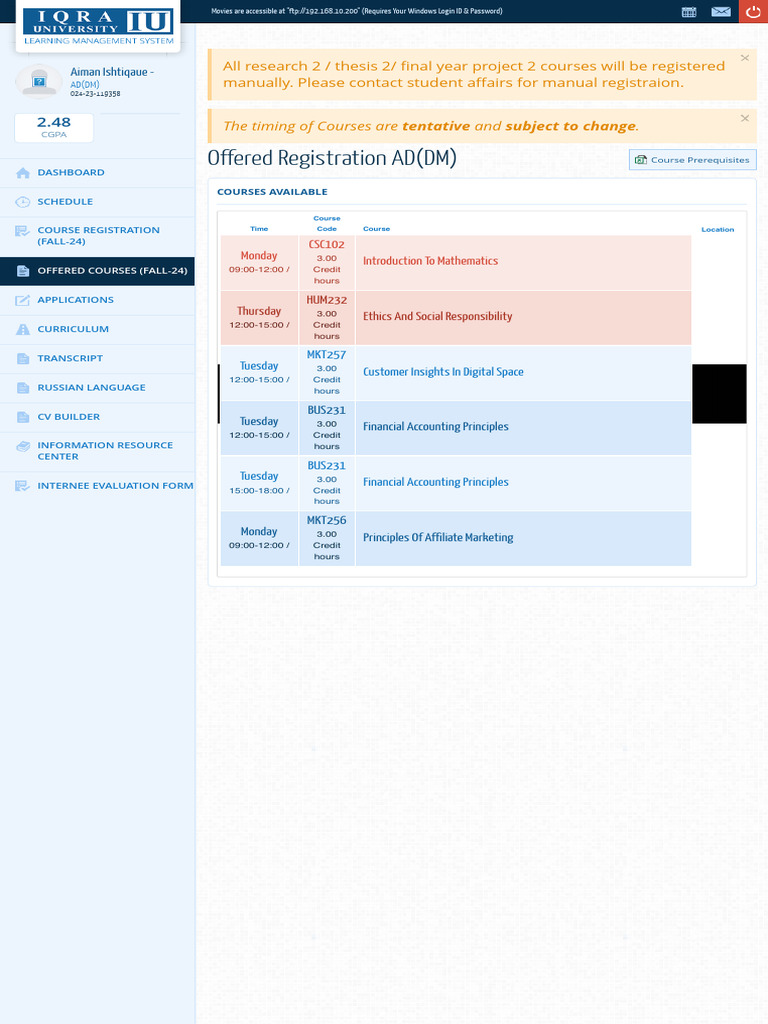
Task: Click the CV Builder file icon
Action: pyautogui.click(x=23, y=417)
